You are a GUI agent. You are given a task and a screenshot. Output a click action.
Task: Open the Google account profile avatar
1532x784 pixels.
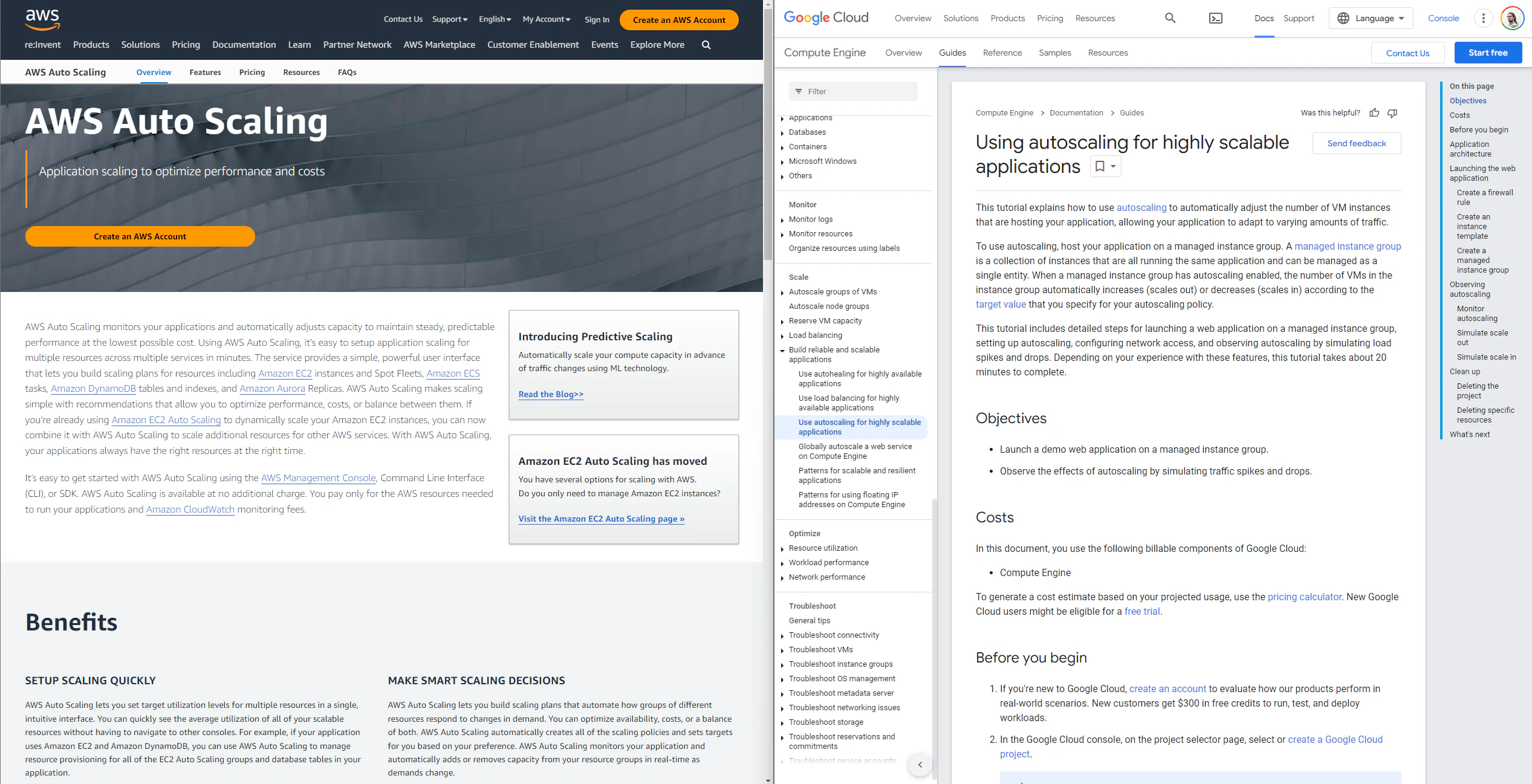coord(1511,18)
